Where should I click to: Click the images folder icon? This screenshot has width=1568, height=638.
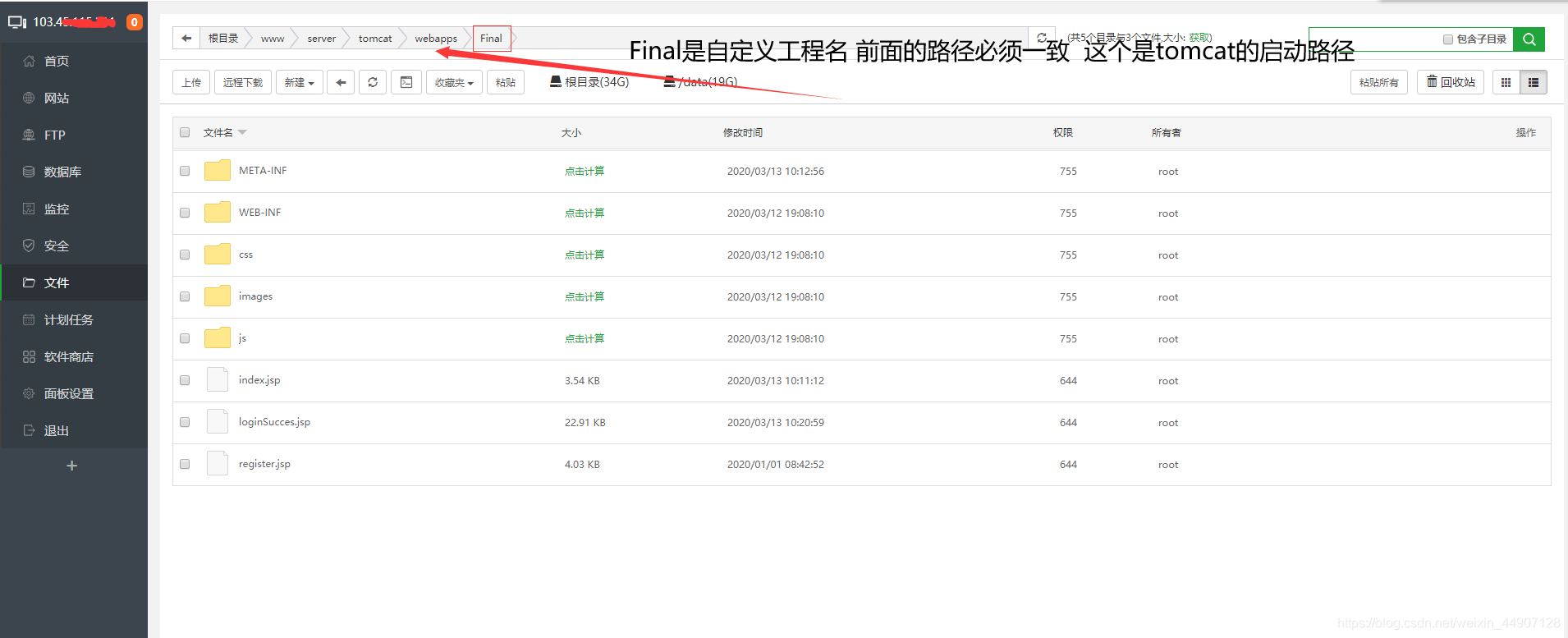[218, 296]
